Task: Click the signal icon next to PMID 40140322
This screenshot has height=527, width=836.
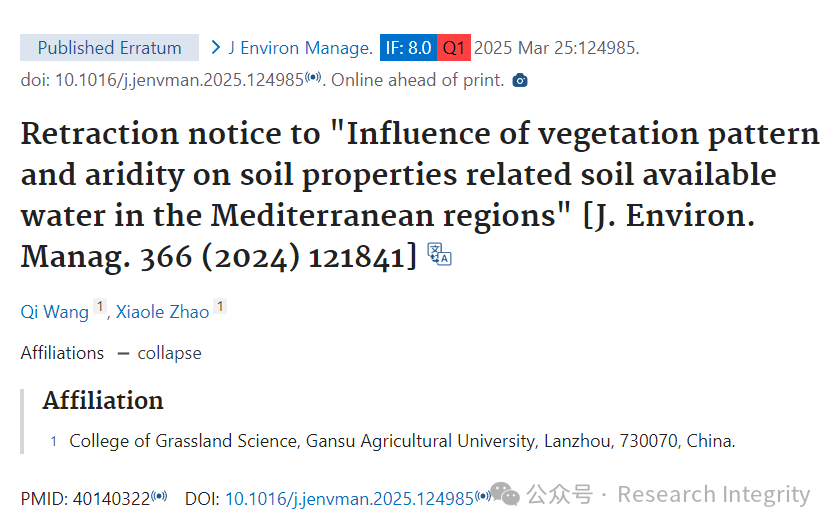Action: (x=159, y=497)
